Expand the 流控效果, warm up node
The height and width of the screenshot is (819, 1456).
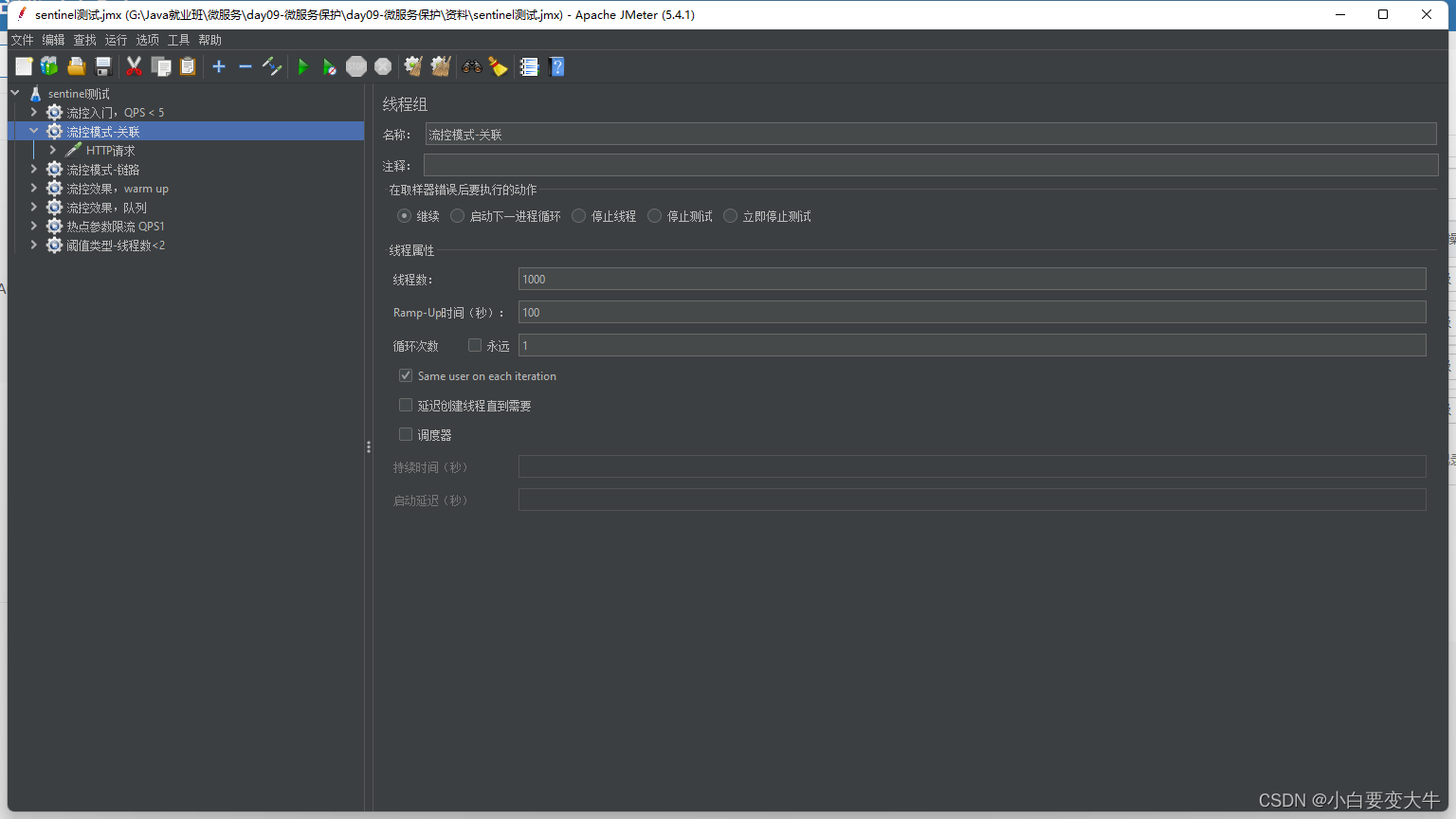(x=34, y=188)
